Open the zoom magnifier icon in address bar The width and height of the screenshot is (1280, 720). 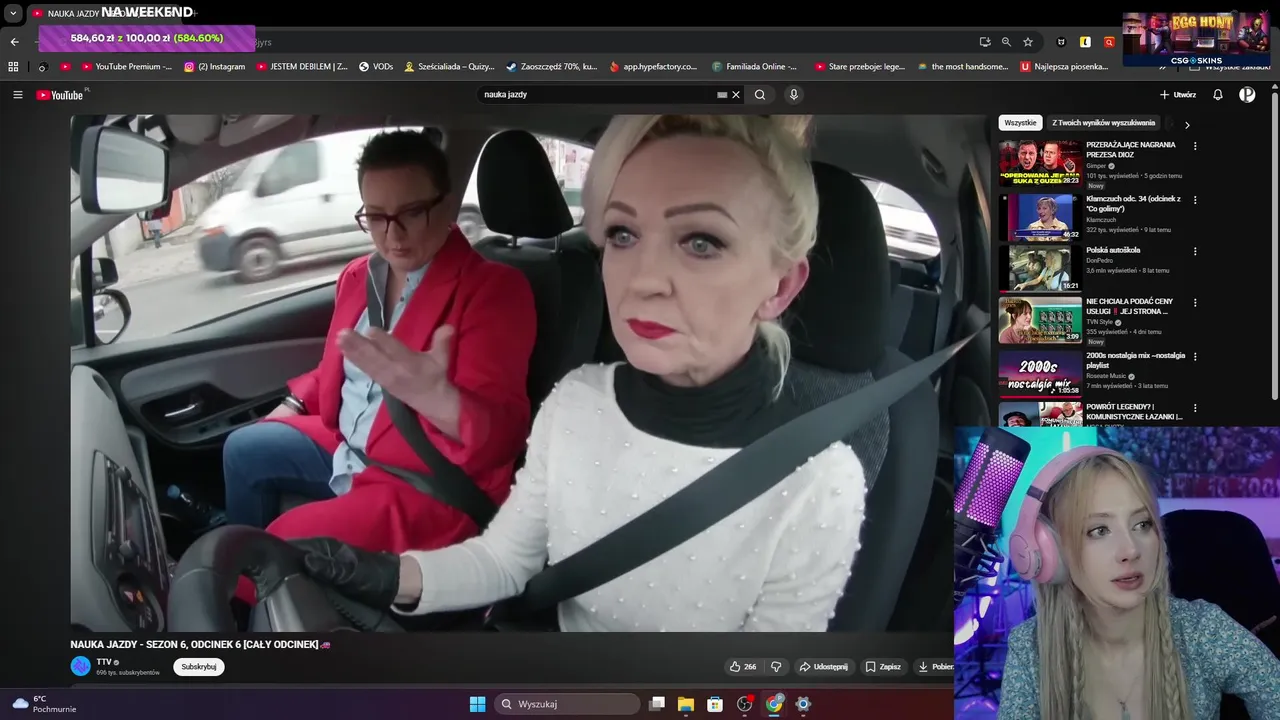(1006, 42)
